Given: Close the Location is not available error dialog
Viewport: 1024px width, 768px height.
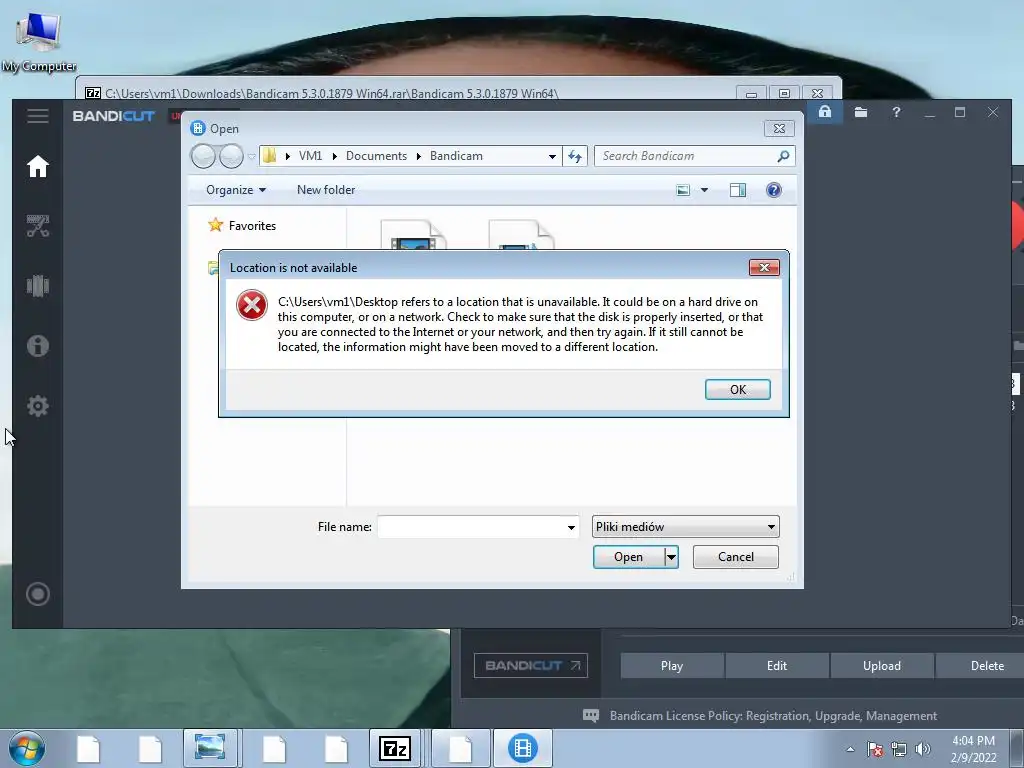Looking at the screenshot, I should [764, 267].
